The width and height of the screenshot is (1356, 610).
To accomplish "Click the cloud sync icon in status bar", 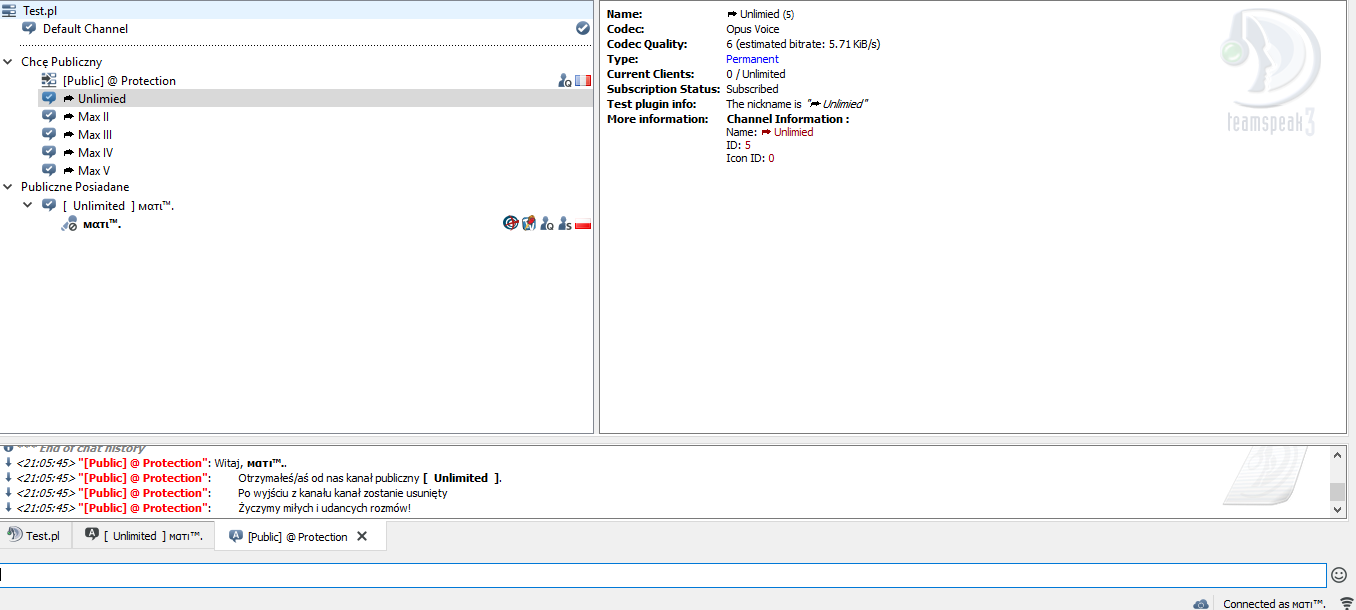I will pos(1201,604).
